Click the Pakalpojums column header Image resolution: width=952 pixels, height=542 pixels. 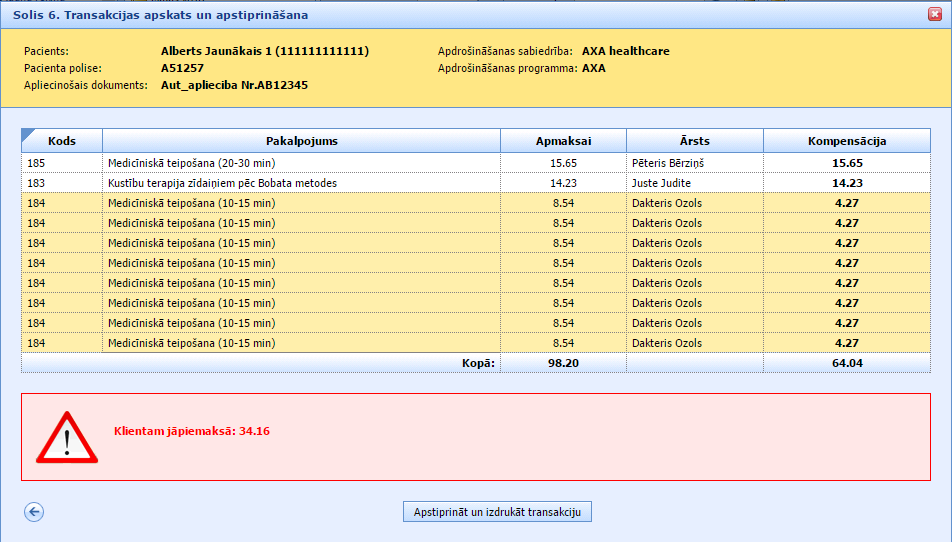(x=301, y=141)
